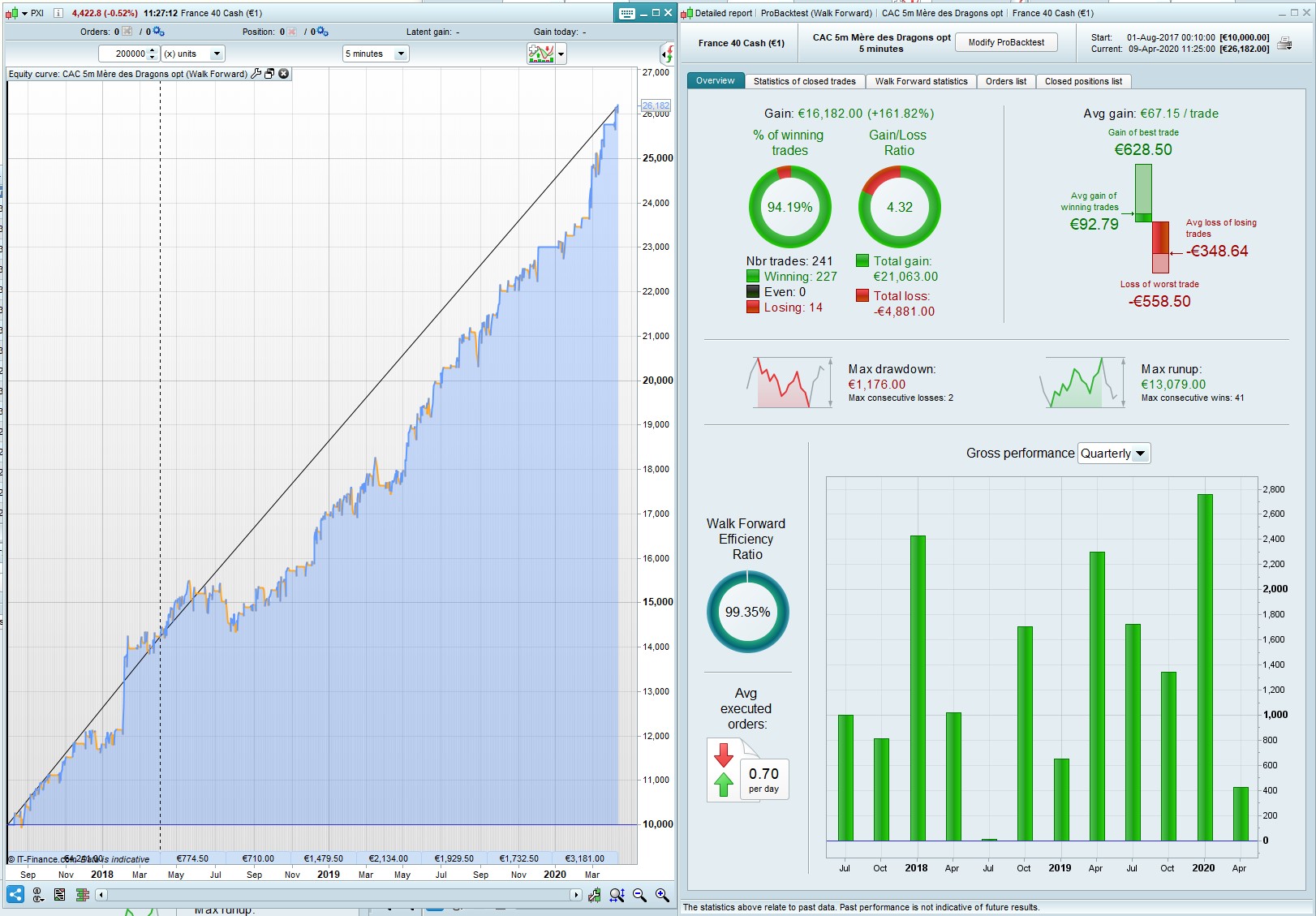Zoom out on the equity chart
Image resolution: width=1316 pixels, height=916 pixels.
pyautogui.click(x=639, y=895)
